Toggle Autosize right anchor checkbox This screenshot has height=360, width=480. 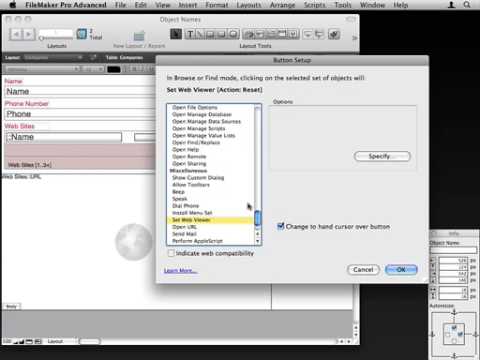tap(460, 334)
